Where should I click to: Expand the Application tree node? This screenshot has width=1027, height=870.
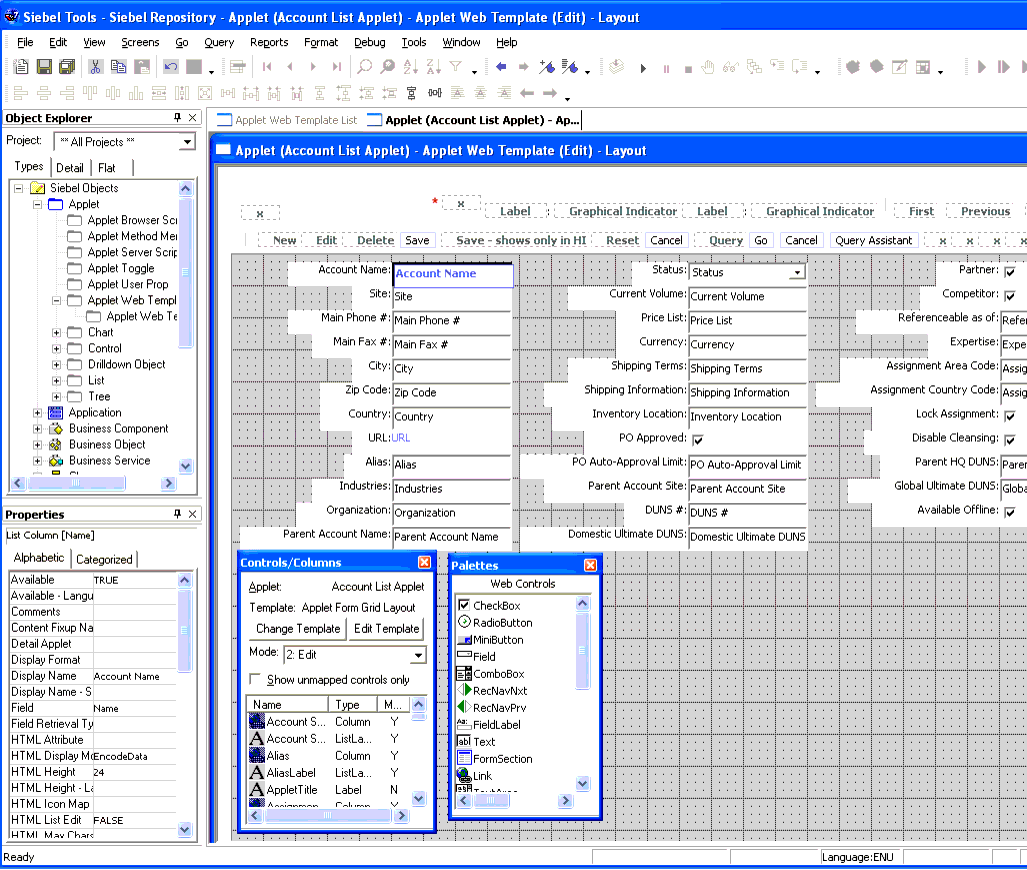(37, 413)
